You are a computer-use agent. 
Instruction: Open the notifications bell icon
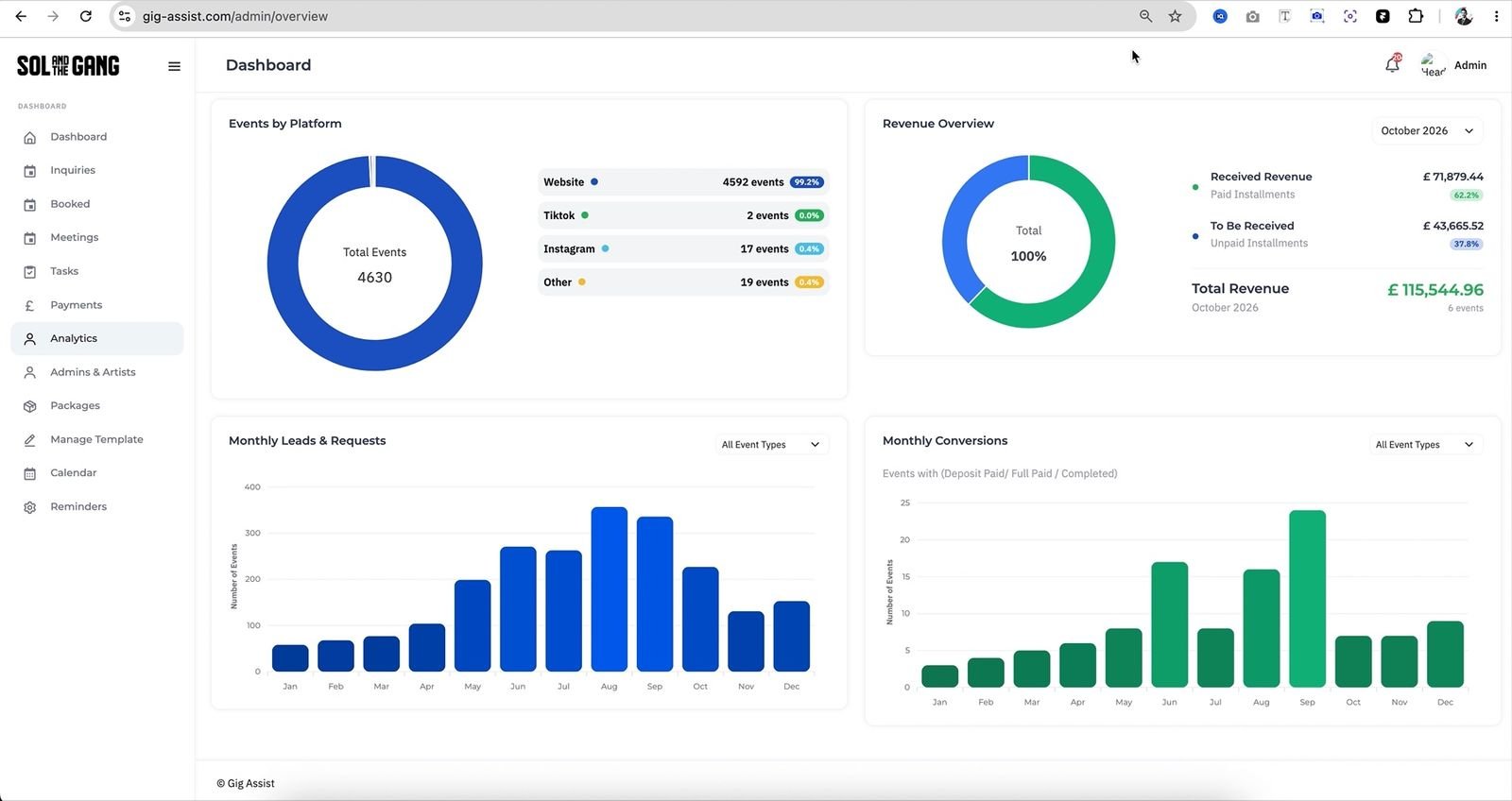pyautogui.click(x=1392, y=64)
